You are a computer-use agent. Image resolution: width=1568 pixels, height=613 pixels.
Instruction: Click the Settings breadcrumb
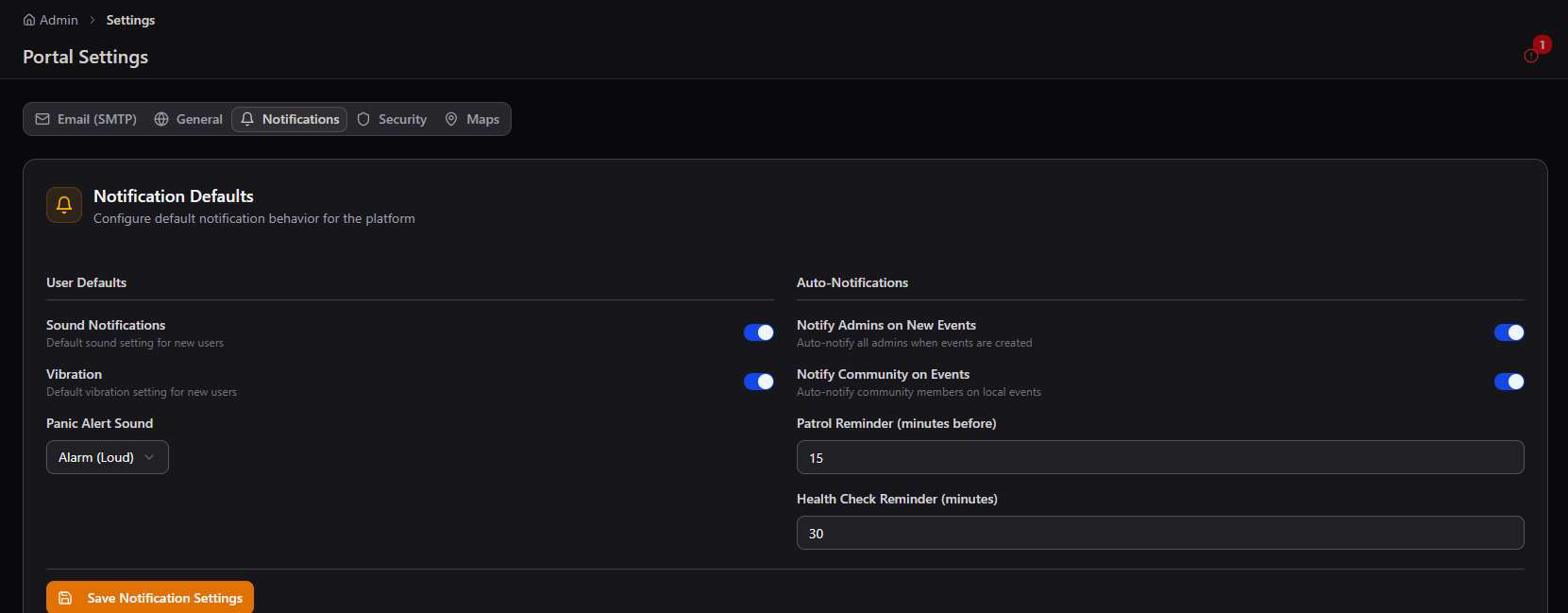[x=130, y=20]
